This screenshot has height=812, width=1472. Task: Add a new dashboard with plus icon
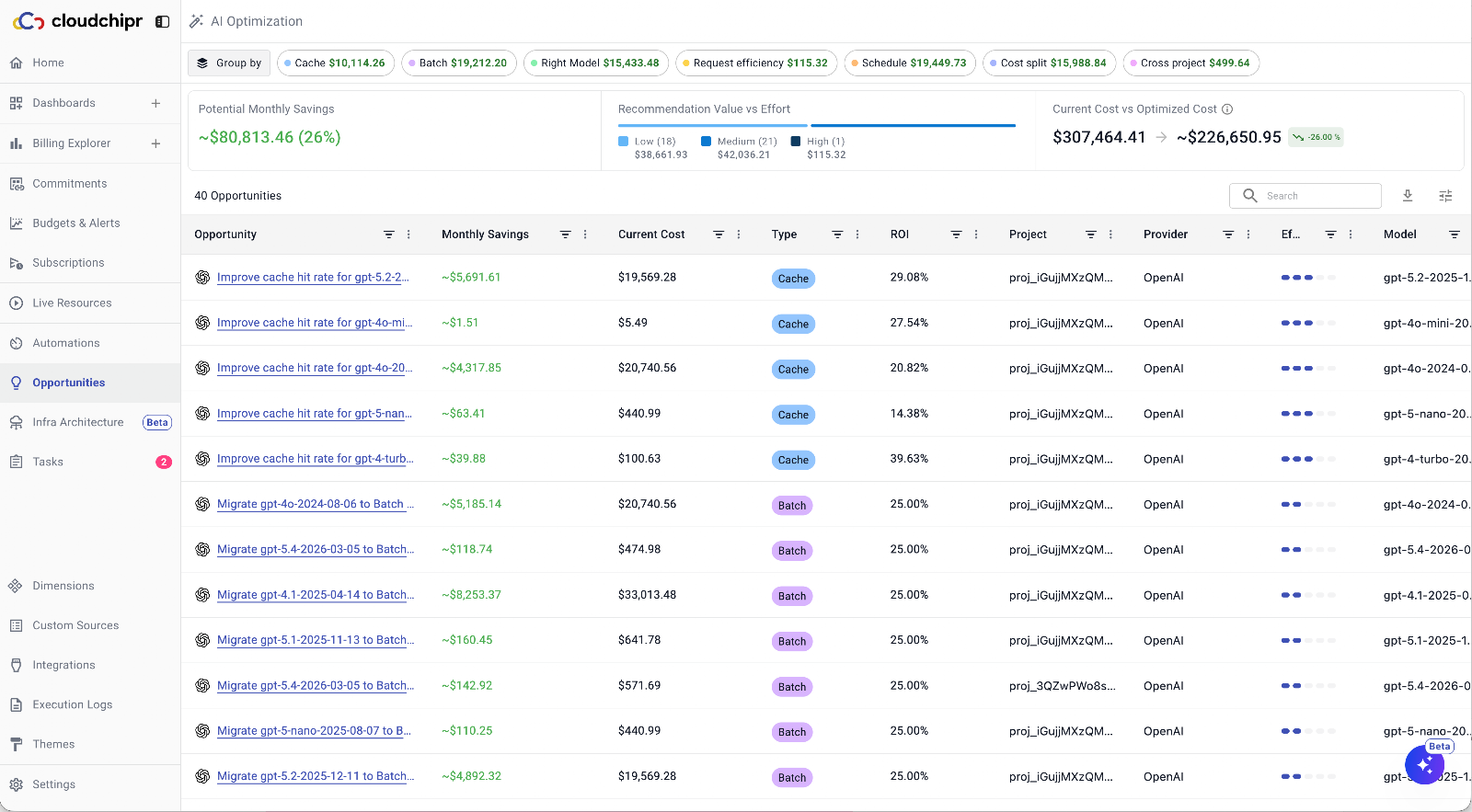pyautogui.click(x=155, y=103)
